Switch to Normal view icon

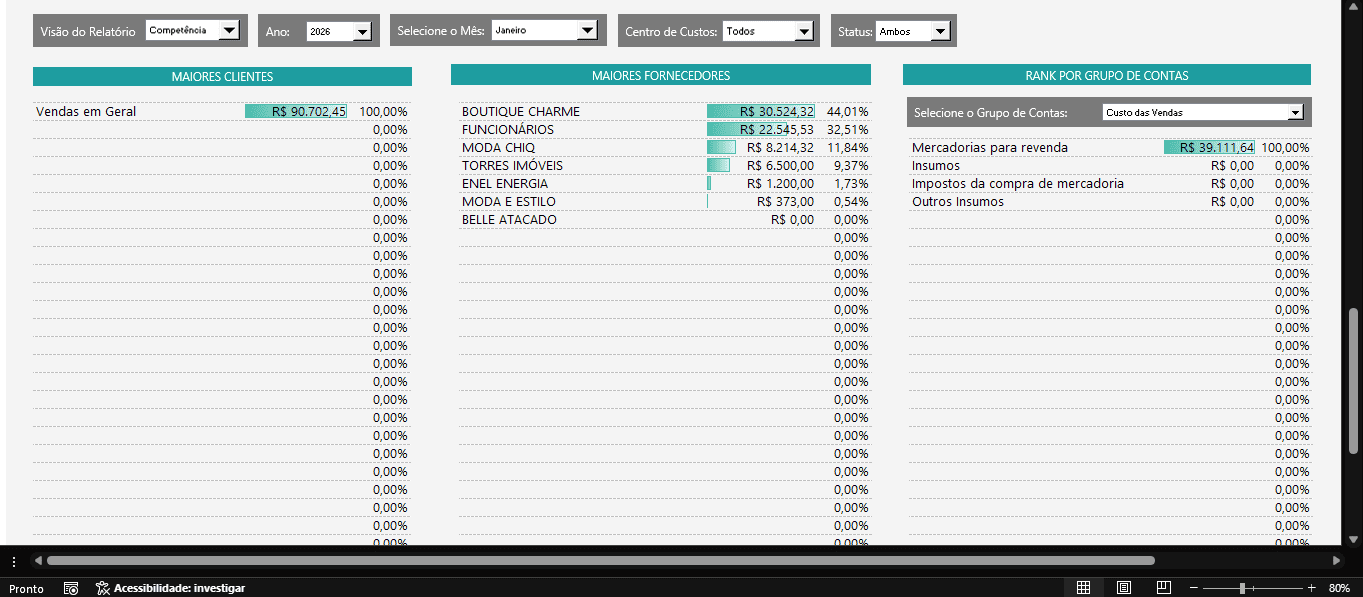[1083, 588]
